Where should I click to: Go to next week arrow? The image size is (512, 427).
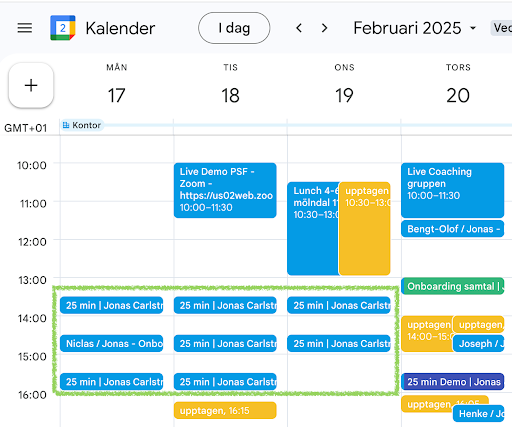[324, 28]
